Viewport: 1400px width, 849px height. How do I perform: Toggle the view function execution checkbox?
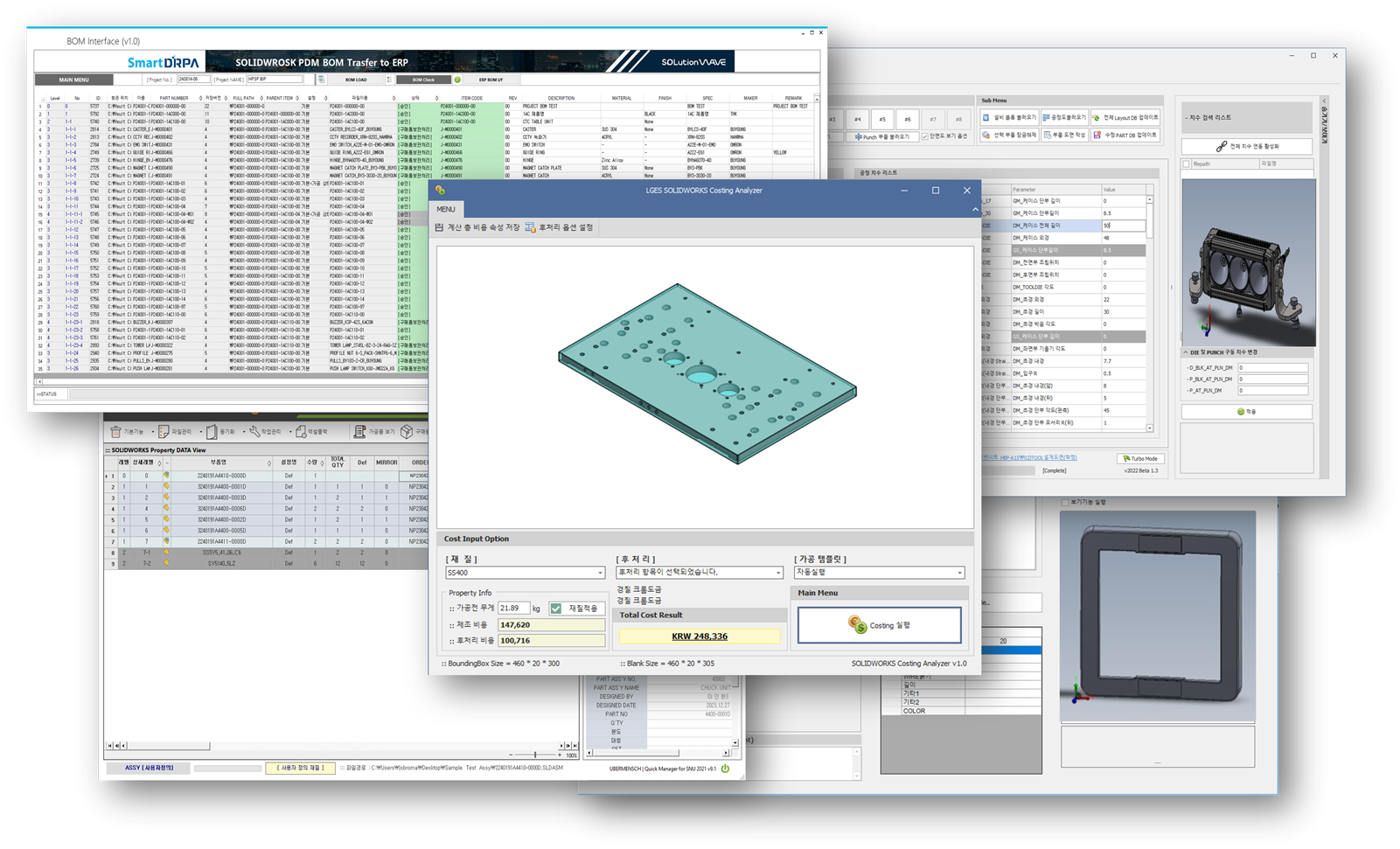pos(1065,502)
